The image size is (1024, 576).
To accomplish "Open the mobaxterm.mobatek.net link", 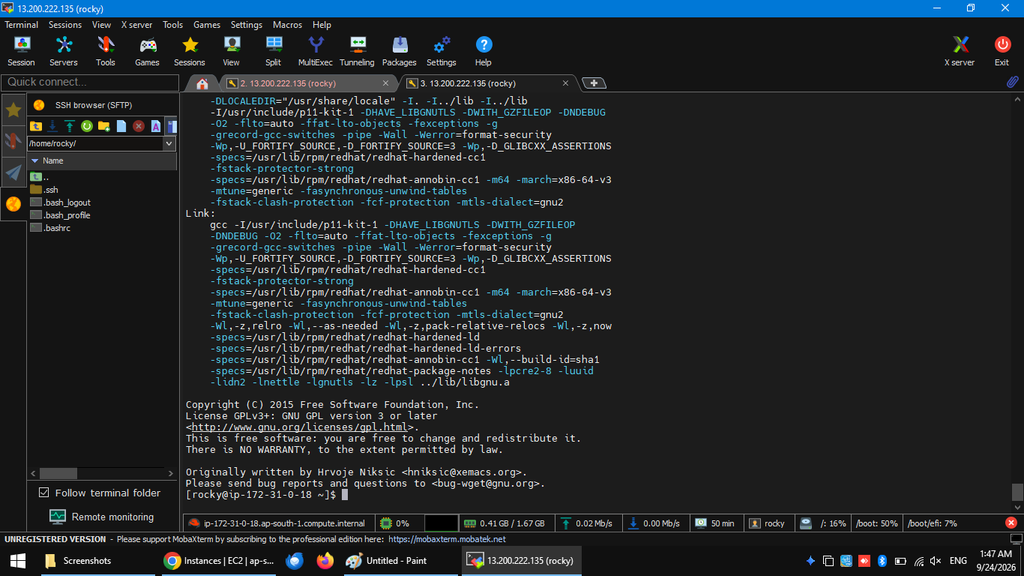I will pyautogui.click(x=447, y=539).
